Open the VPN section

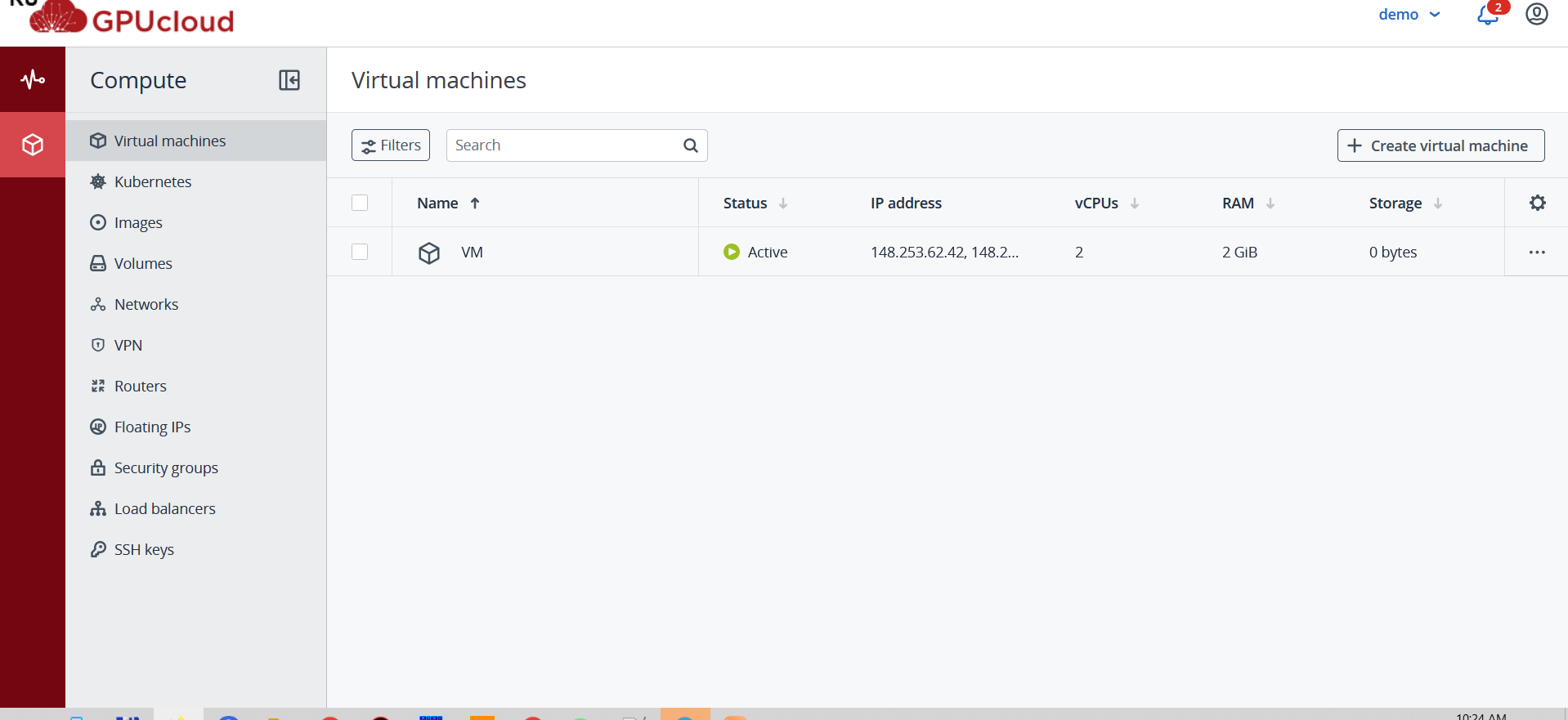(196, 345)
